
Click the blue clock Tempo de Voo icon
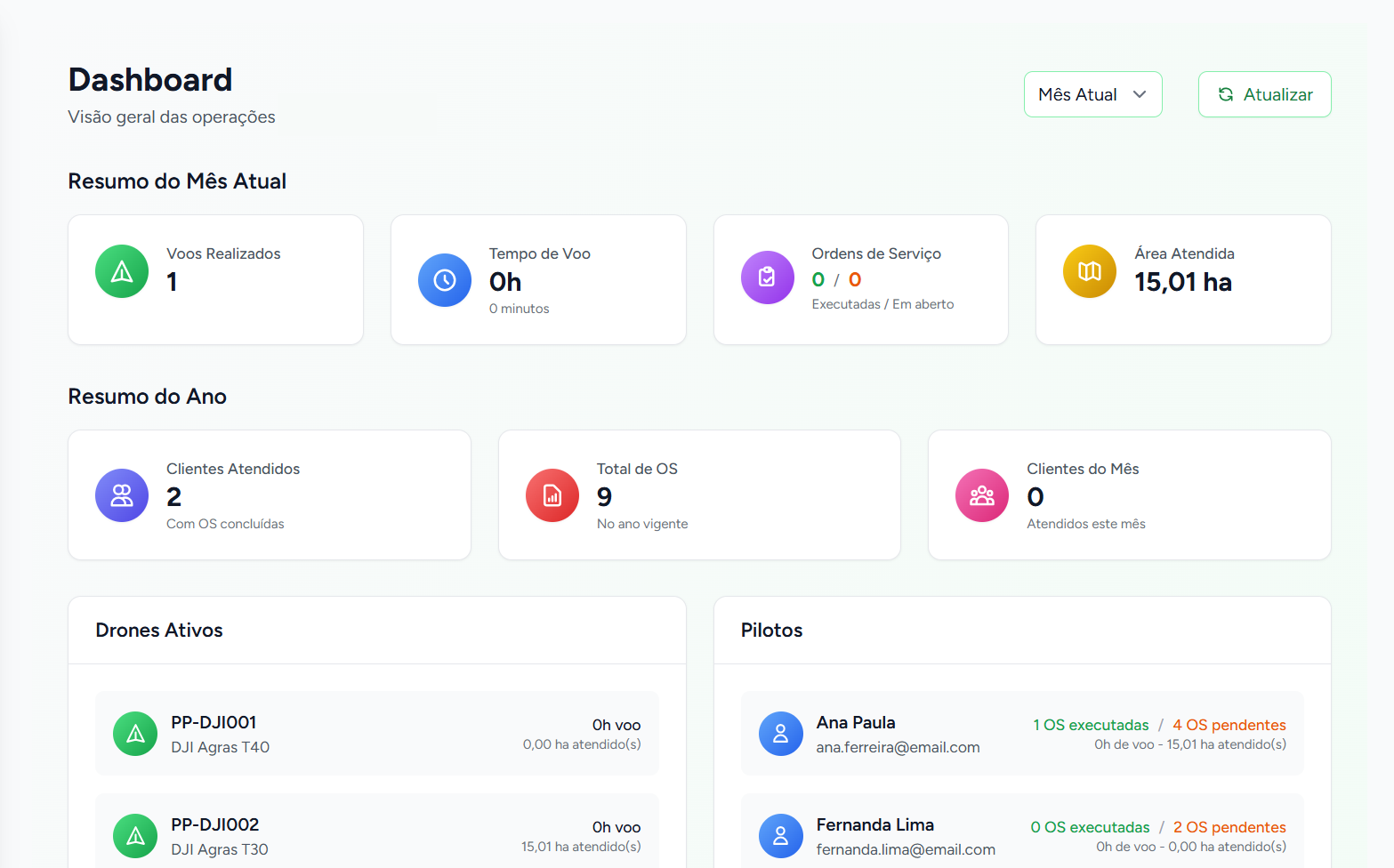pos(445,280)
